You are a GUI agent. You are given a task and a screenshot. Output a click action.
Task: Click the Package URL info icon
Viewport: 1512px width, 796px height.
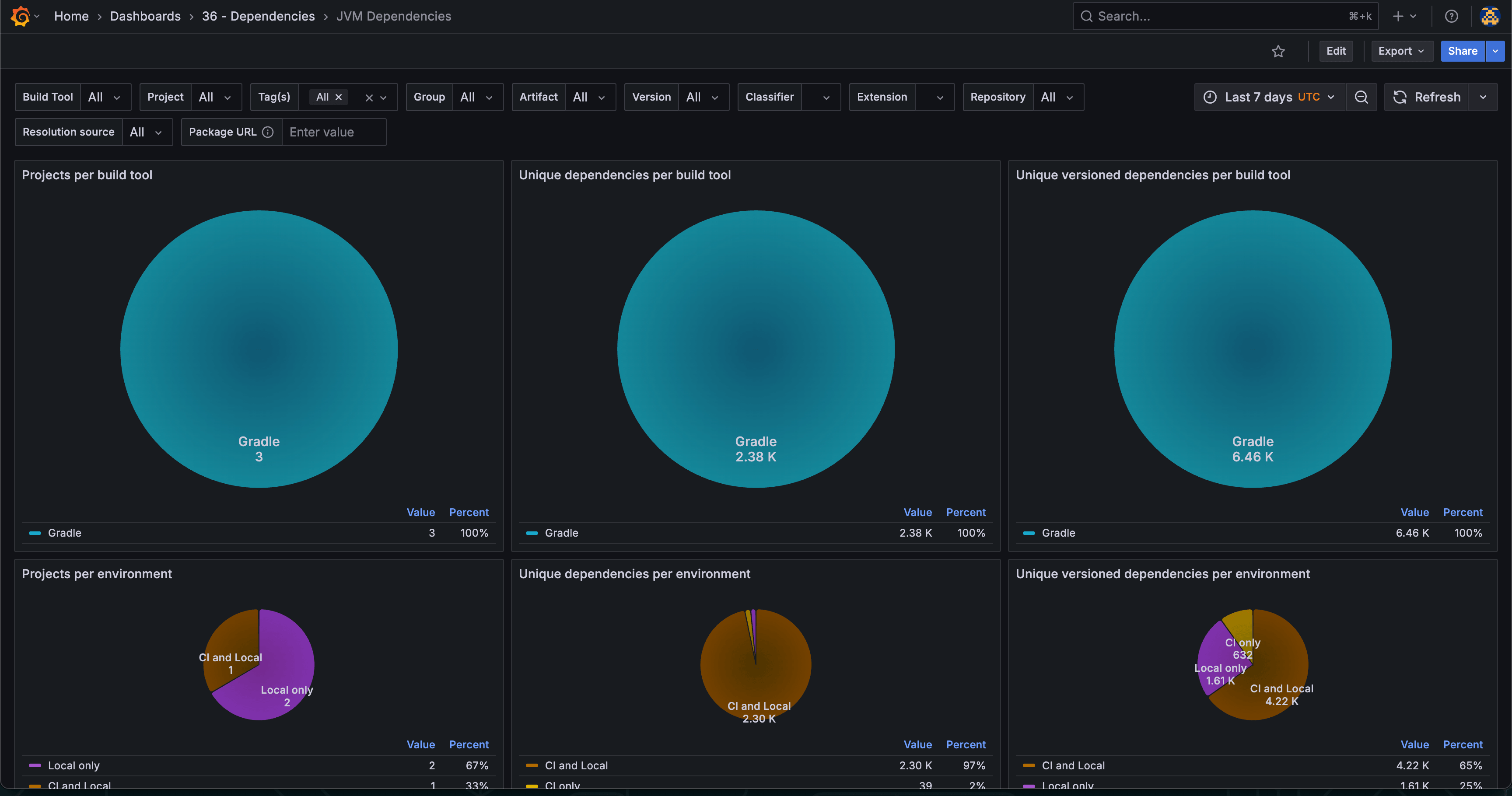268,132
